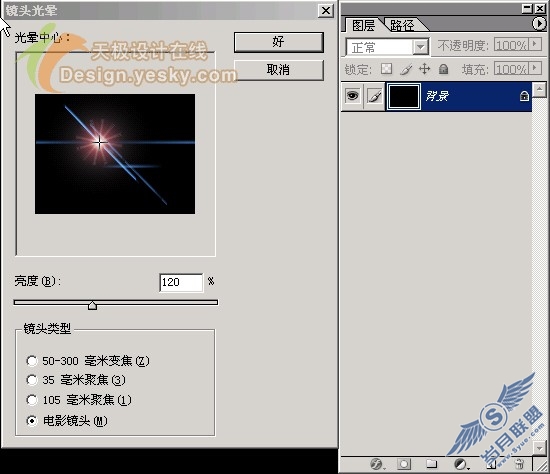The image size is (550, 474).
Task: Click the 亮度 brightness slider handle
Action: (x=92, y=305)
